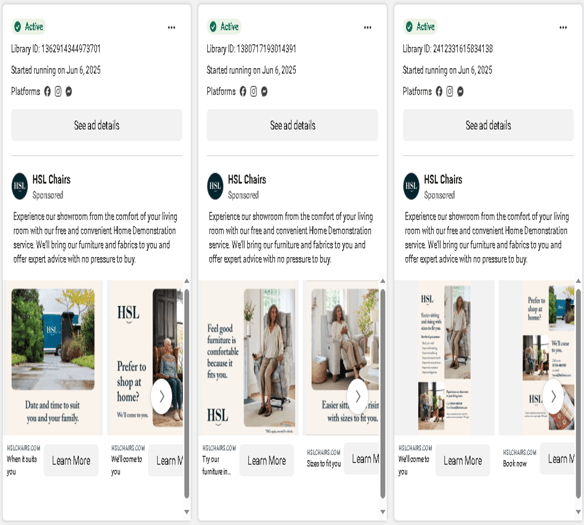
Task: Click Active status badge on ad 1362914344973701
Action: tap(28, 26)
